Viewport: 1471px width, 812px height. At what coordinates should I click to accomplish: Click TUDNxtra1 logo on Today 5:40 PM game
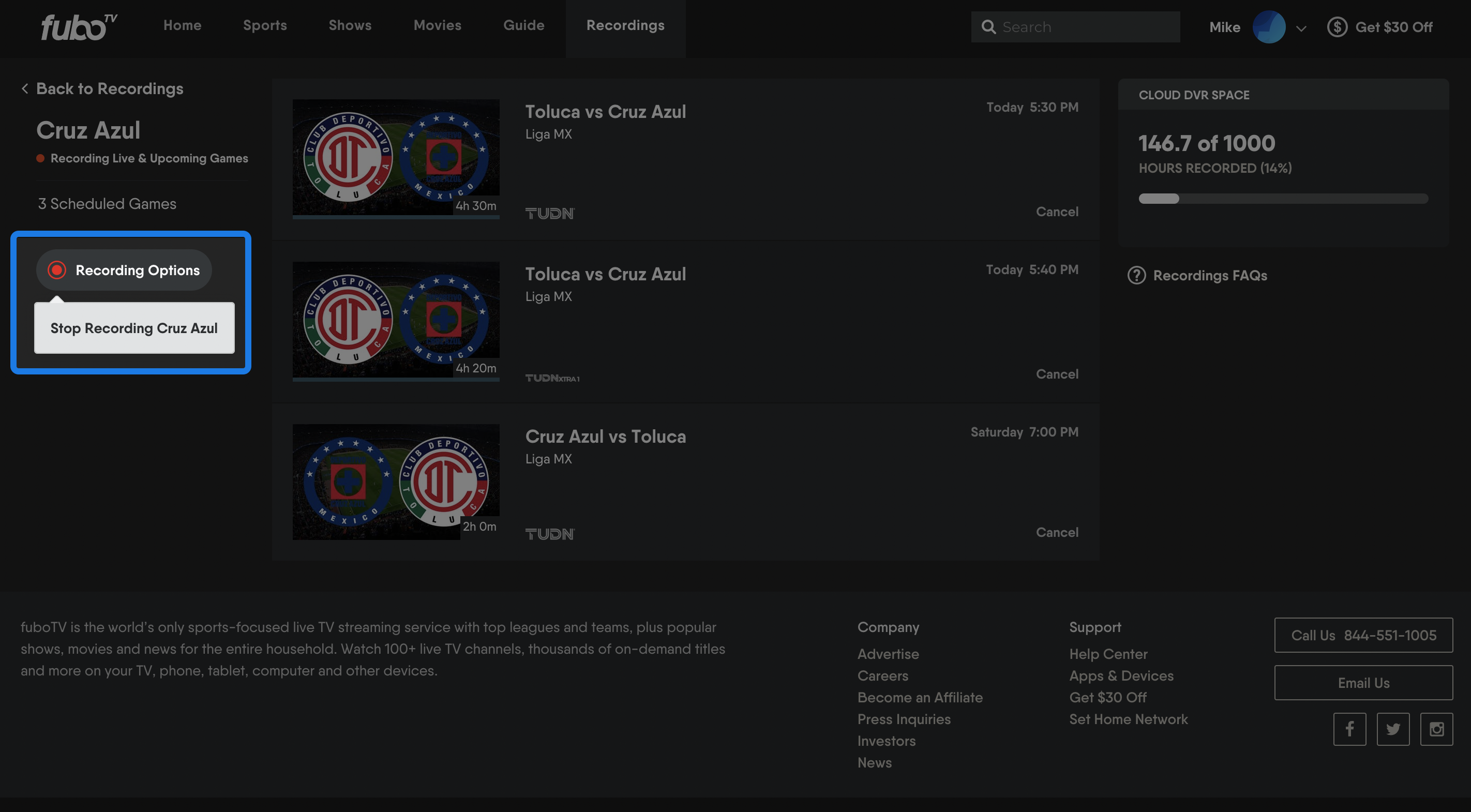click(552, 378)
